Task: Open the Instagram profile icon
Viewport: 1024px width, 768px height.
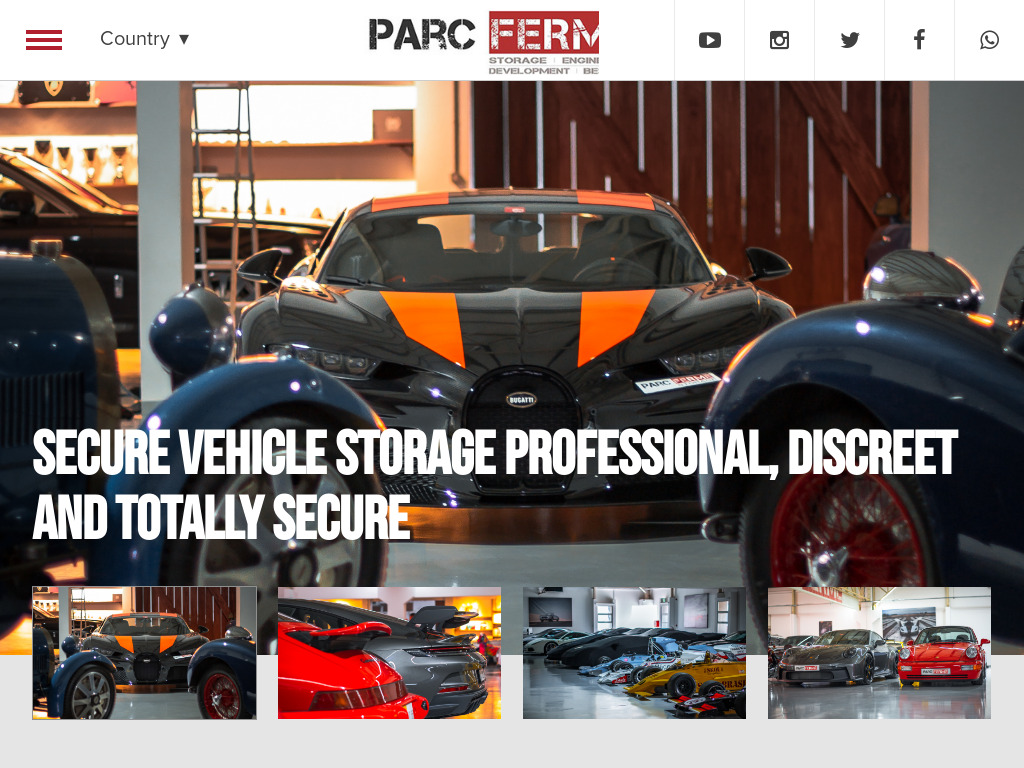Action: click(x=779, y=40)
